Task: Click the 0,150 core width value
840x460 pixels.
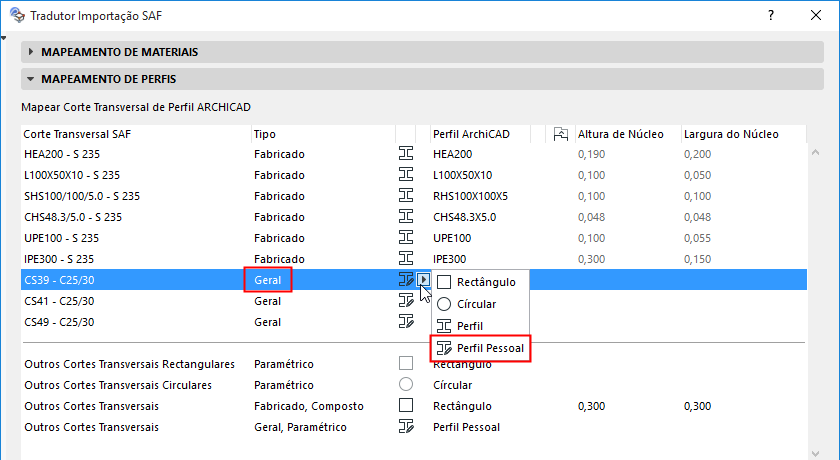Action: [x=698, y=259]
